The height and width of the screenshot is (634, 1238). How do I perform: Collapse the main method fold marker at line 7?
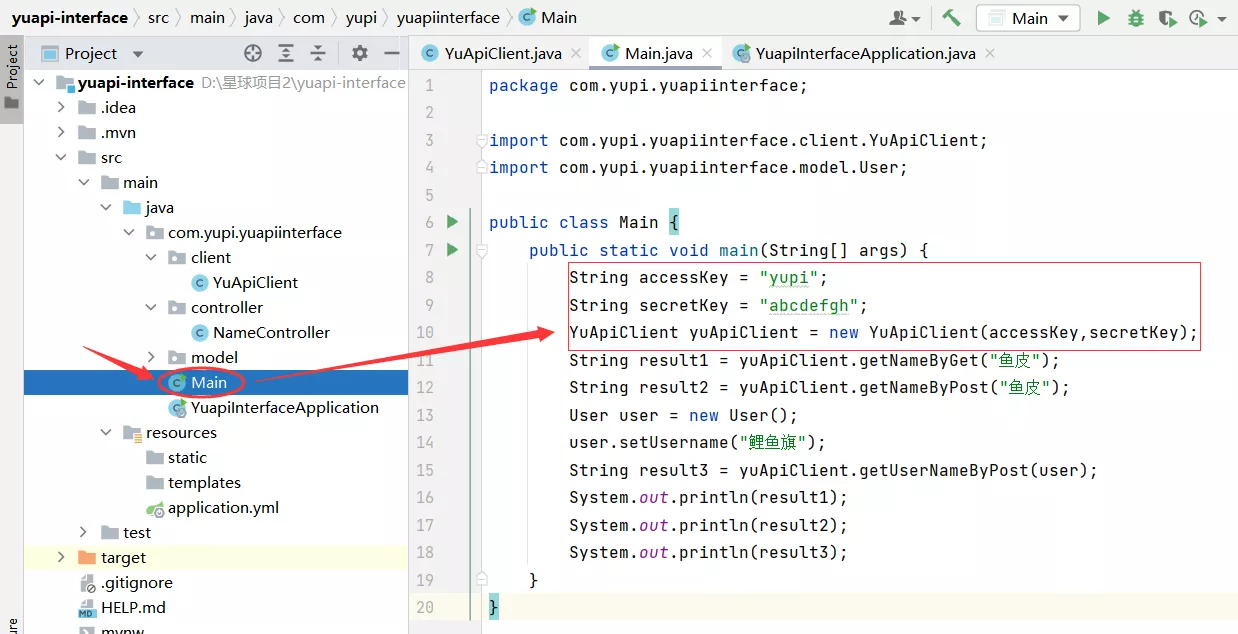click(x=481, y=250)
